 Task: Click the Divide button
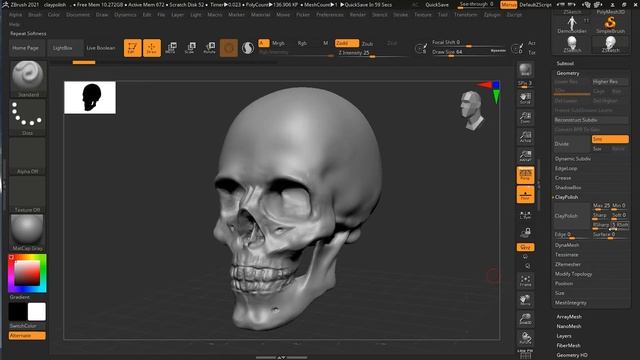pos(571,144)
